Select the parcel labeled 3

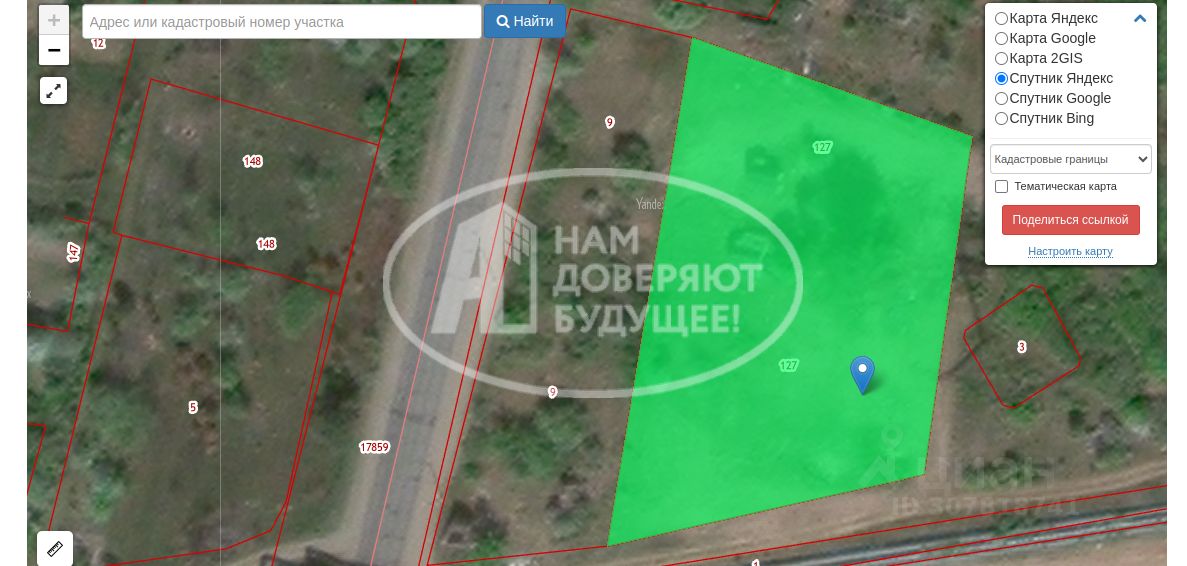[1022, 347]
